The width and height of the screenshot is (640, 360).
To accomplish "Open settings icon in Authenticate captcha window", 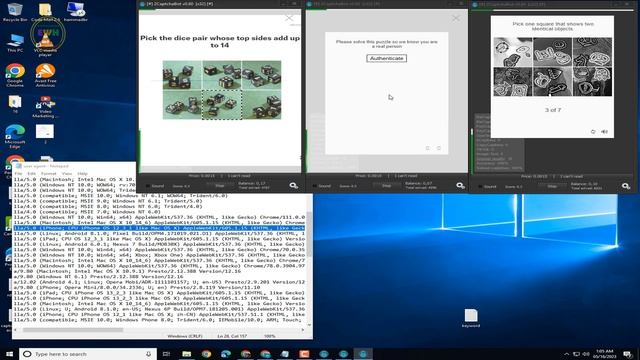I will pyautogui.click(x=460, y=186).
